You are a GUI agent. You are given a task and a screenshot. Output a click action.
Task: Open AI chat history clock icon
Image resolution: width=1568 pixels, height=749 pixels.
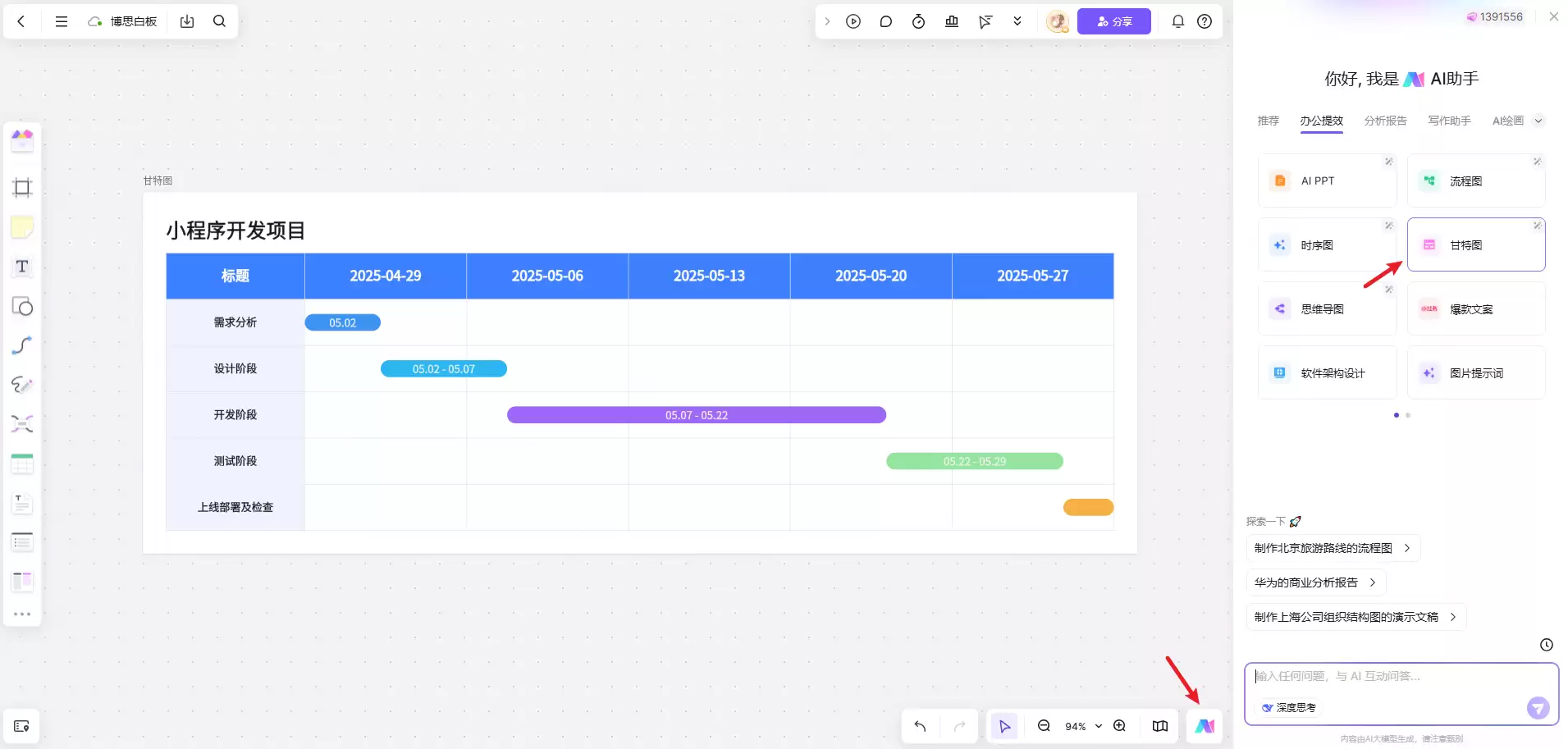pos(1546,645)
